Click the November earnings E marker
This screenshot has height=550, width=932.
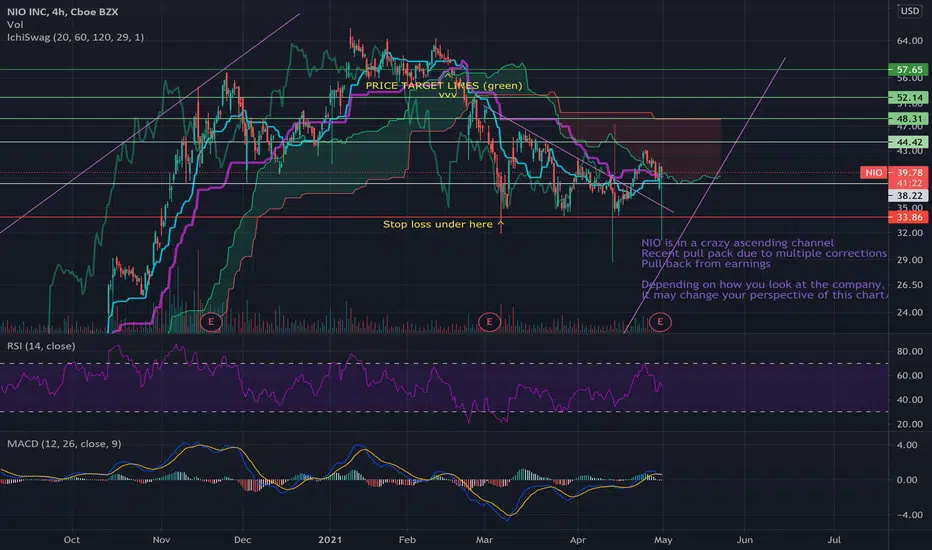(210, 322)
